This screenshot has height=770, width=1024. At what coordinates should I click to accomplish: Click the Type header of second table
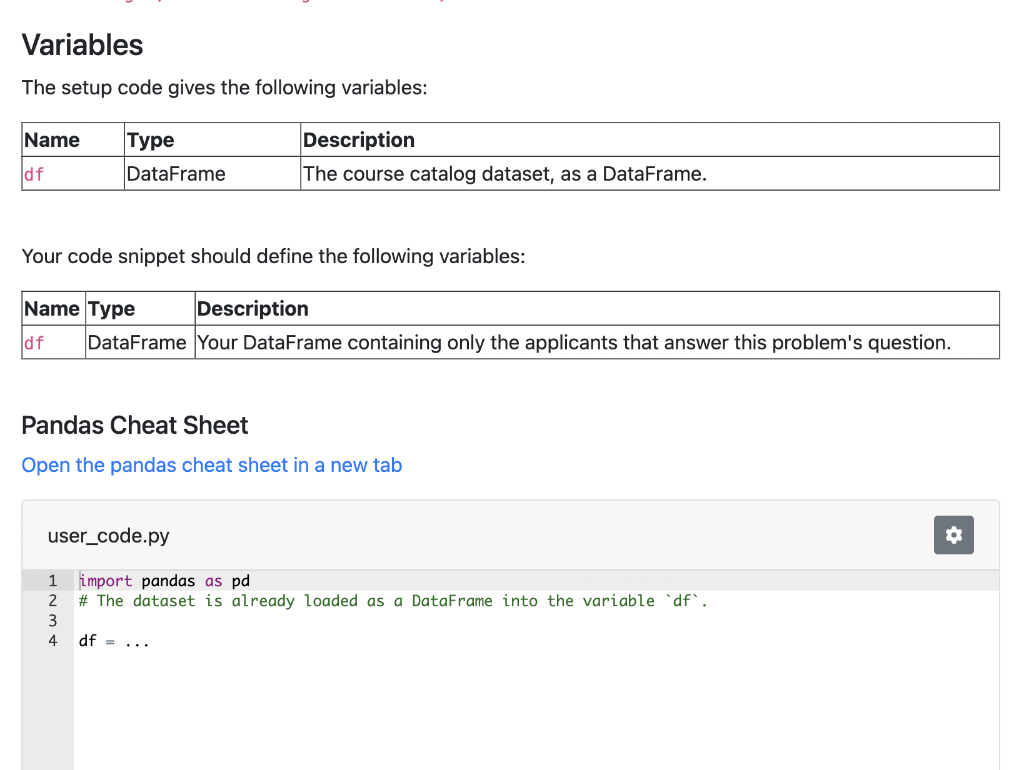pyautogui.click(x=112, y=309)
